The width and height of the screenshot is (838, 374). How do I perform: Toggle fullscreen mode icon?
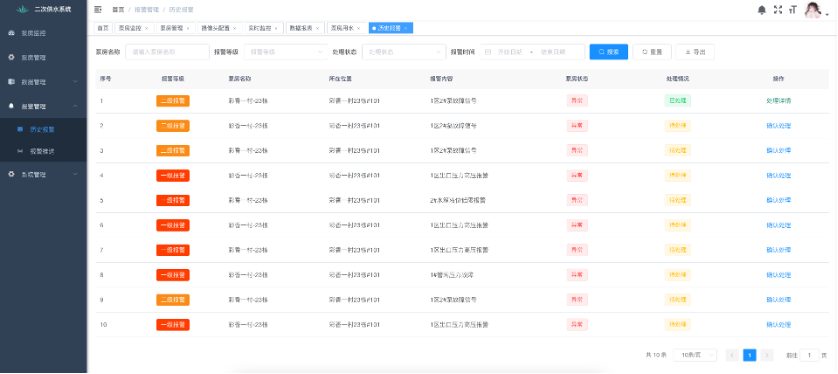coord(778,10)
